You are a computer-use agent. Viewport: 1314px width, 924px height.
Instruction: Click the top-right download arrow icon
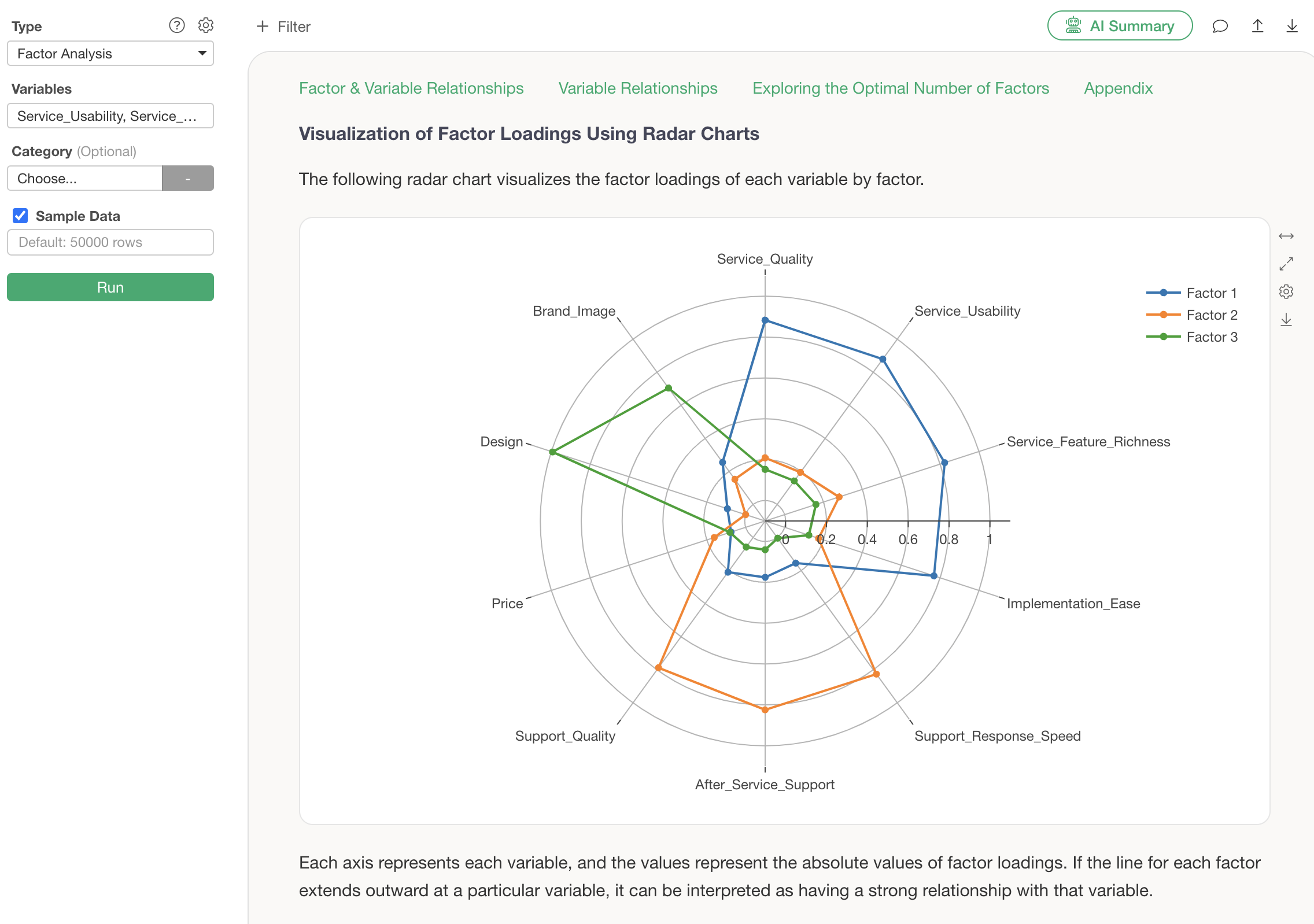[x=1292, y=26]
